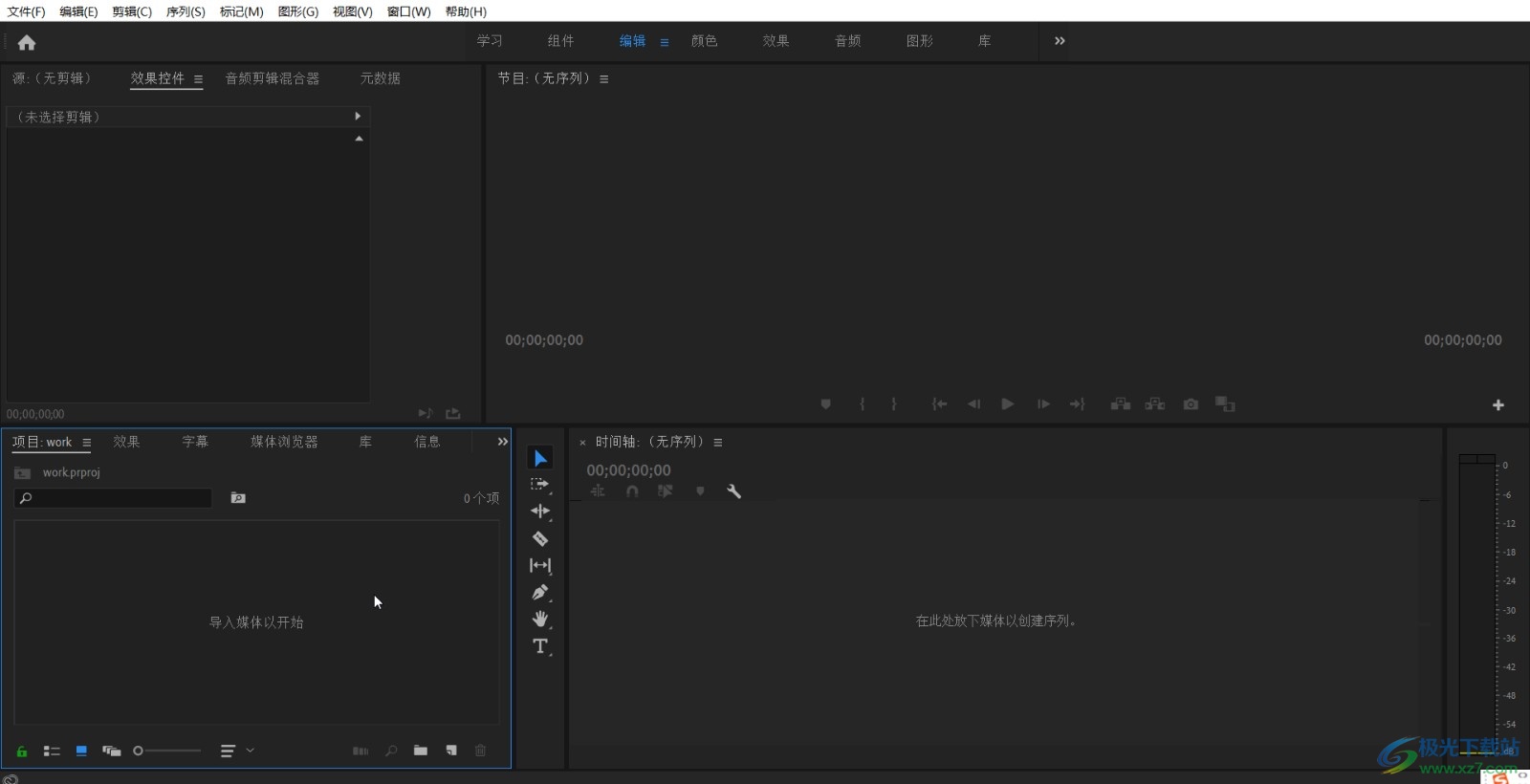Click Automate to Sequence icon
The image size is (1530, 784).
point(361,751)
